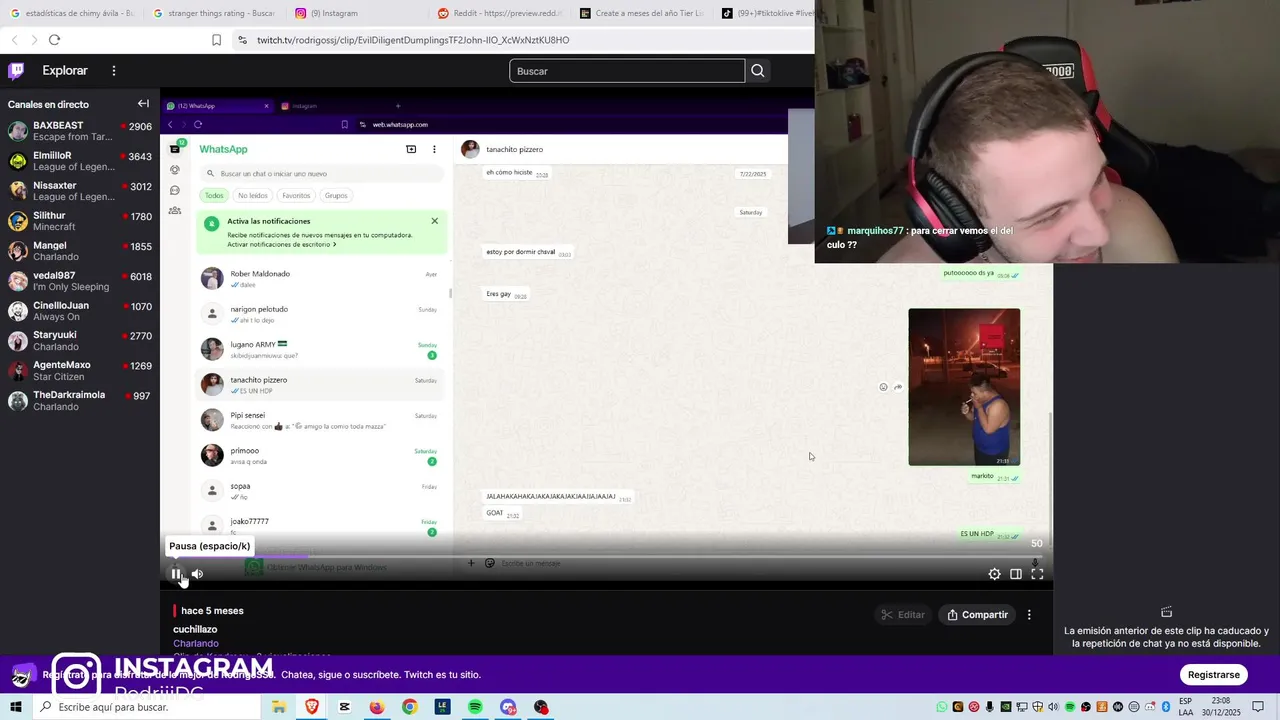
Task: Open the WhatsApp system tray icon
Action: tap(942, 707)
